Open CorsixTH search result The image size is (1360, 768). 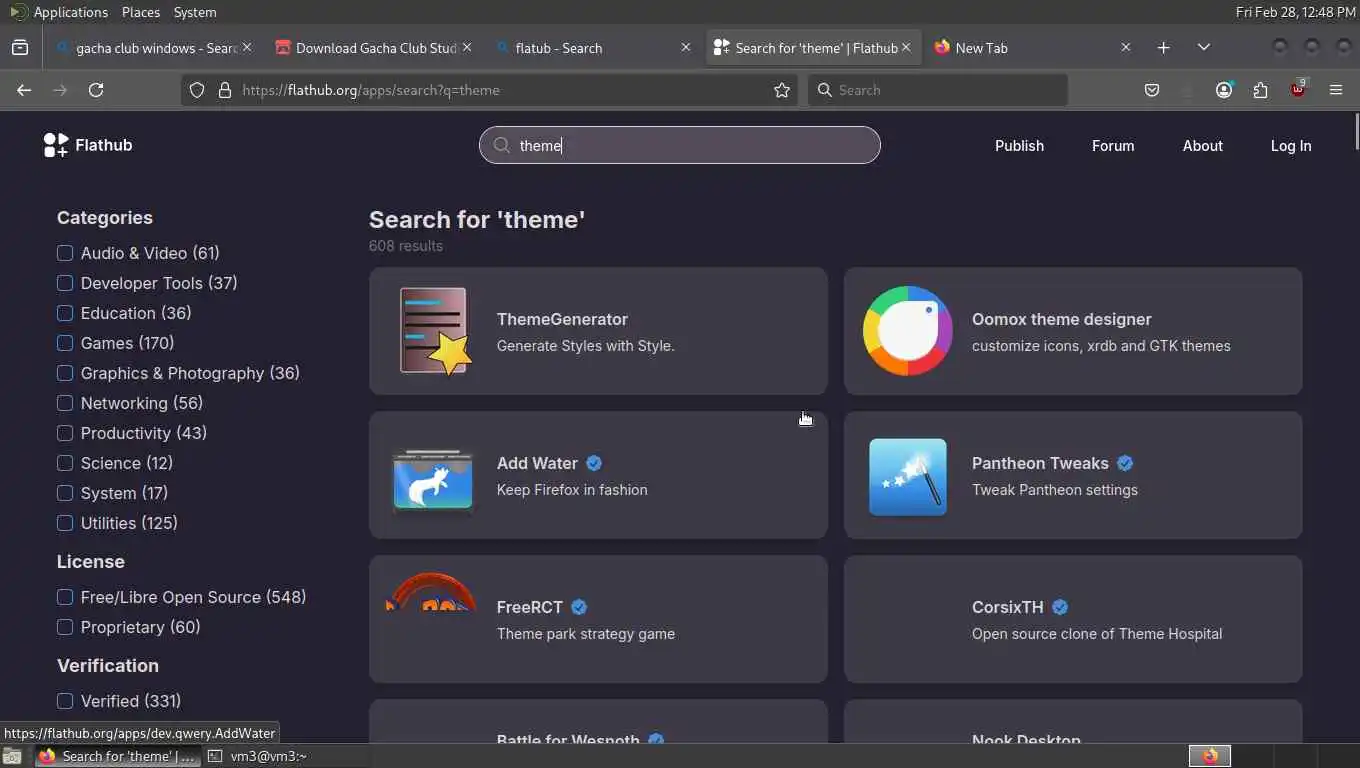pos(1073,619)
